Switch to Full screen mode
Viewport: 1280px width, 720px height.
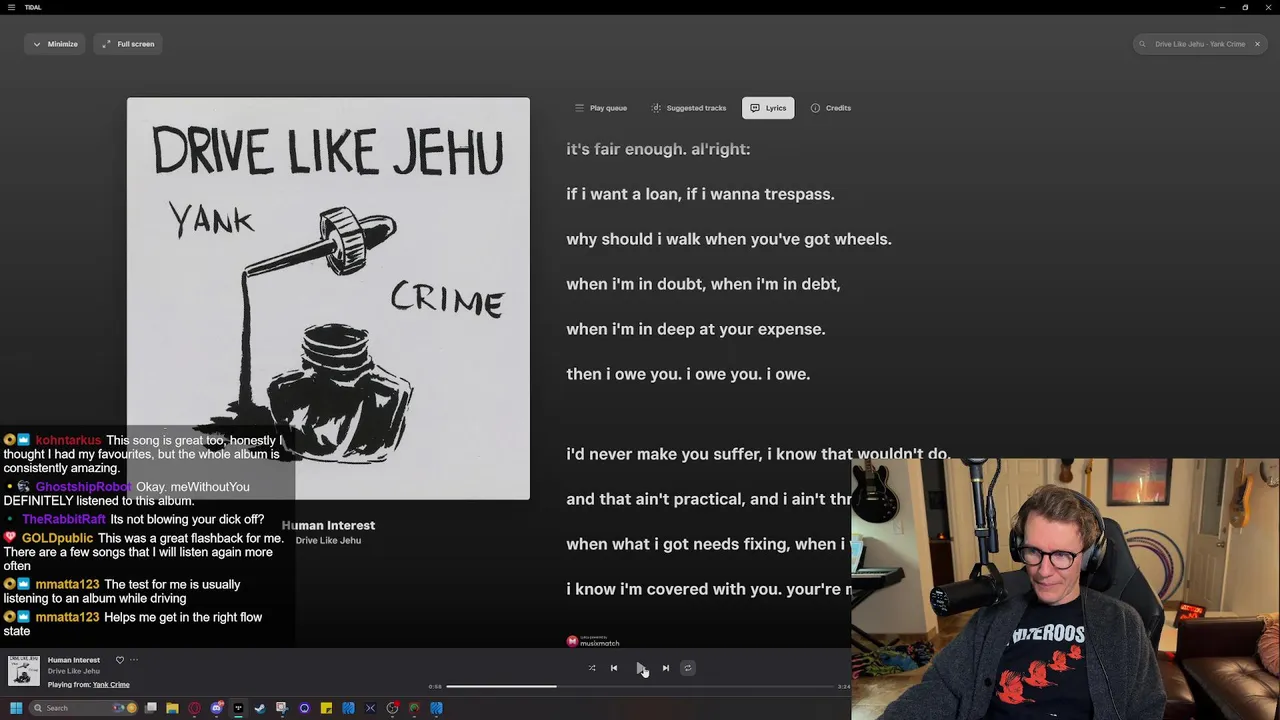(128, 44)
